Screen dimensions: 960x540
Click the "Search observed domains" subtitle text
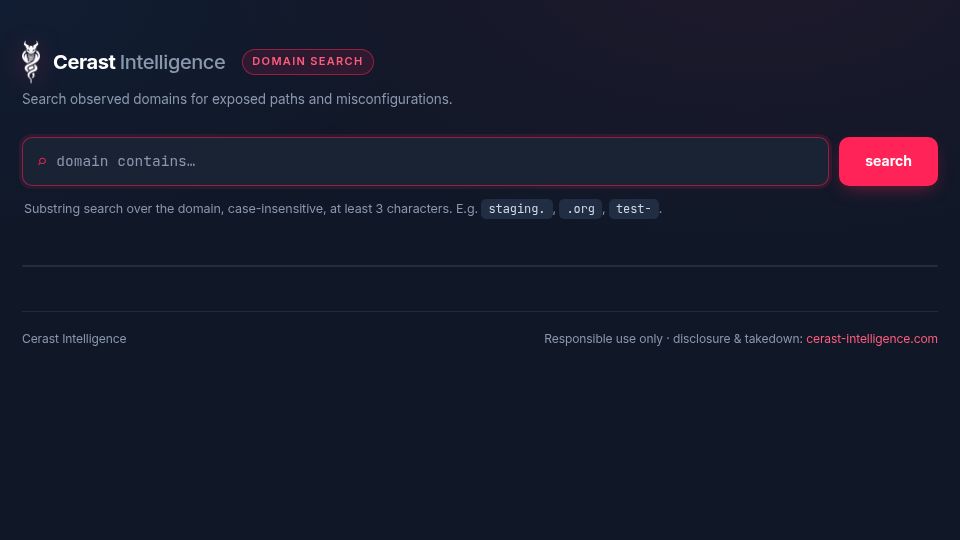click(237, 99)
